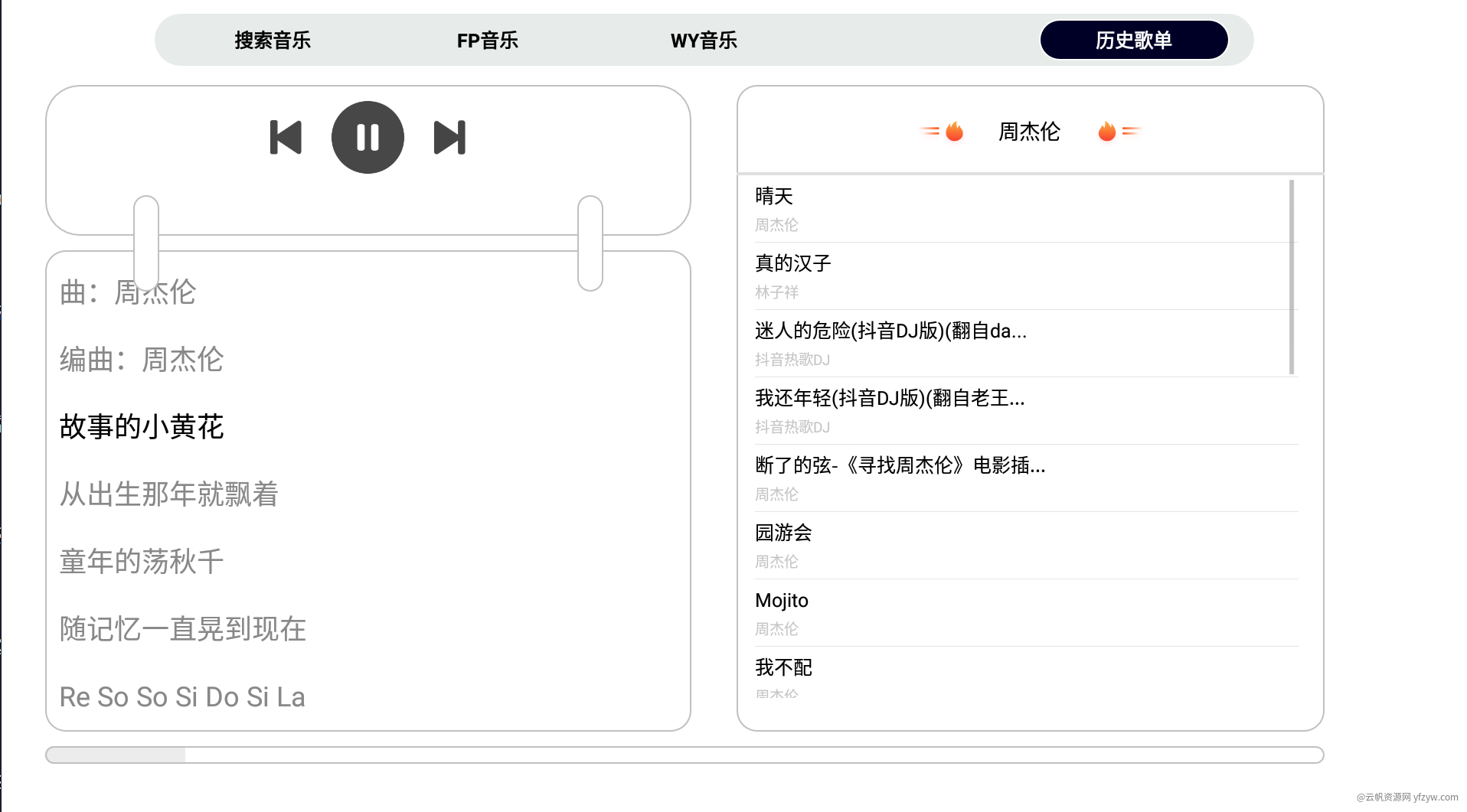This screenshot has width=1467, height=812.
Task: Skip to the next track
Action: pos(449,138)
